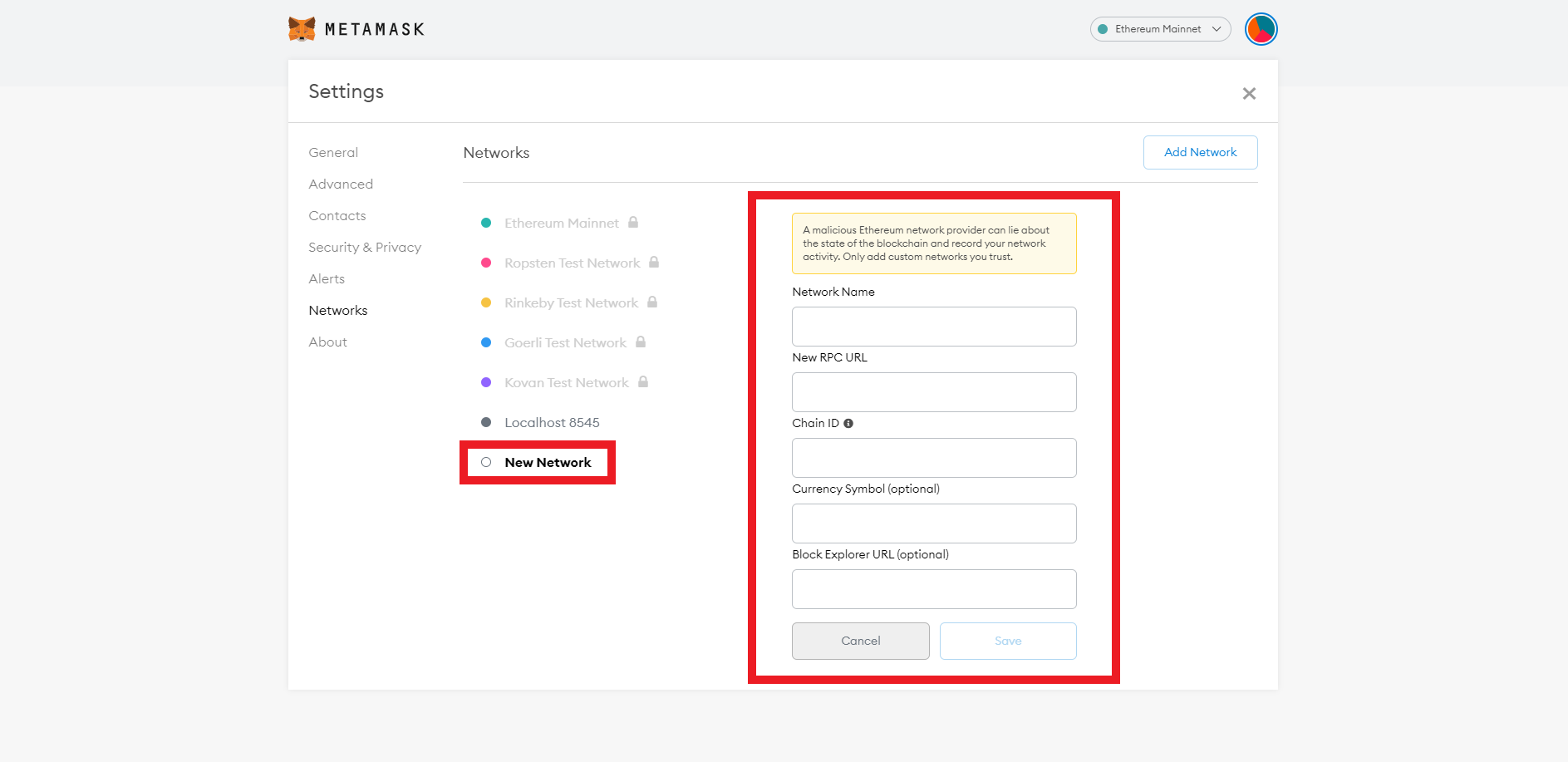The image size is (1568, 762).
Task: Switch to the Alerts settings tab
Action: point(327,278)
